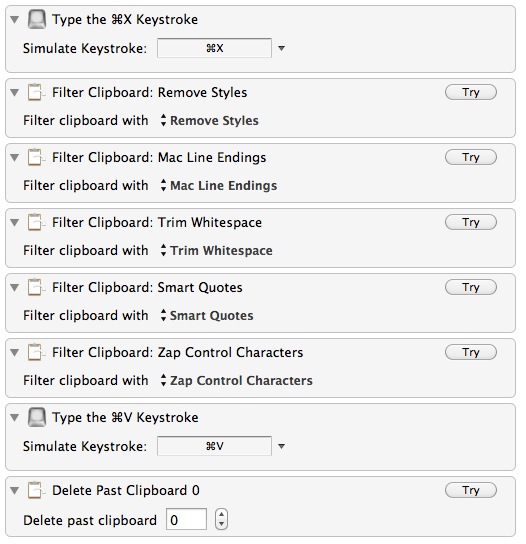The height and width of the screenshot is (544, 526).
Task: Click the ⌘V Simulate Keystroke field
Action: [x=214, y=446]
